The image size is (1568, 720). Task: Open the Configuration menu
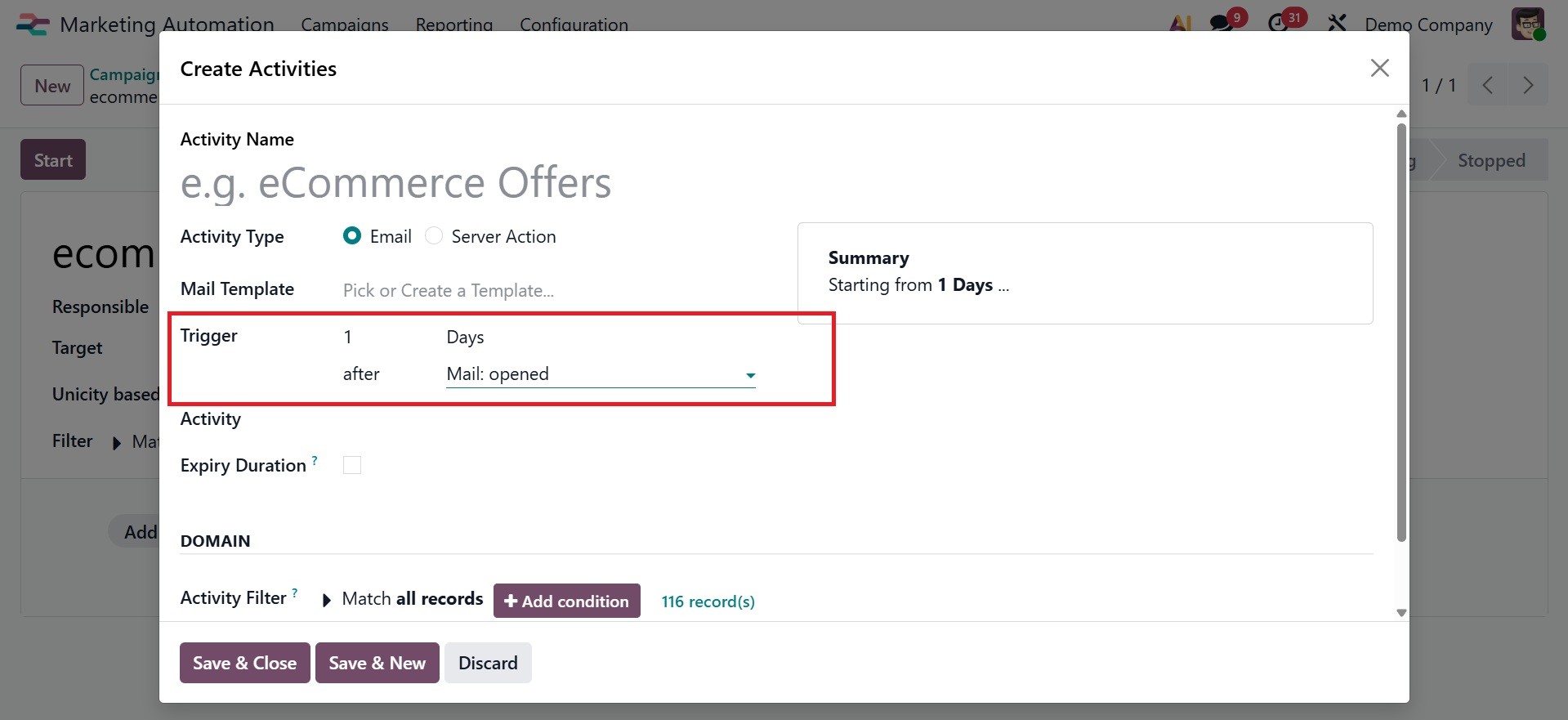pyautogui.click(x=574, y=25)
